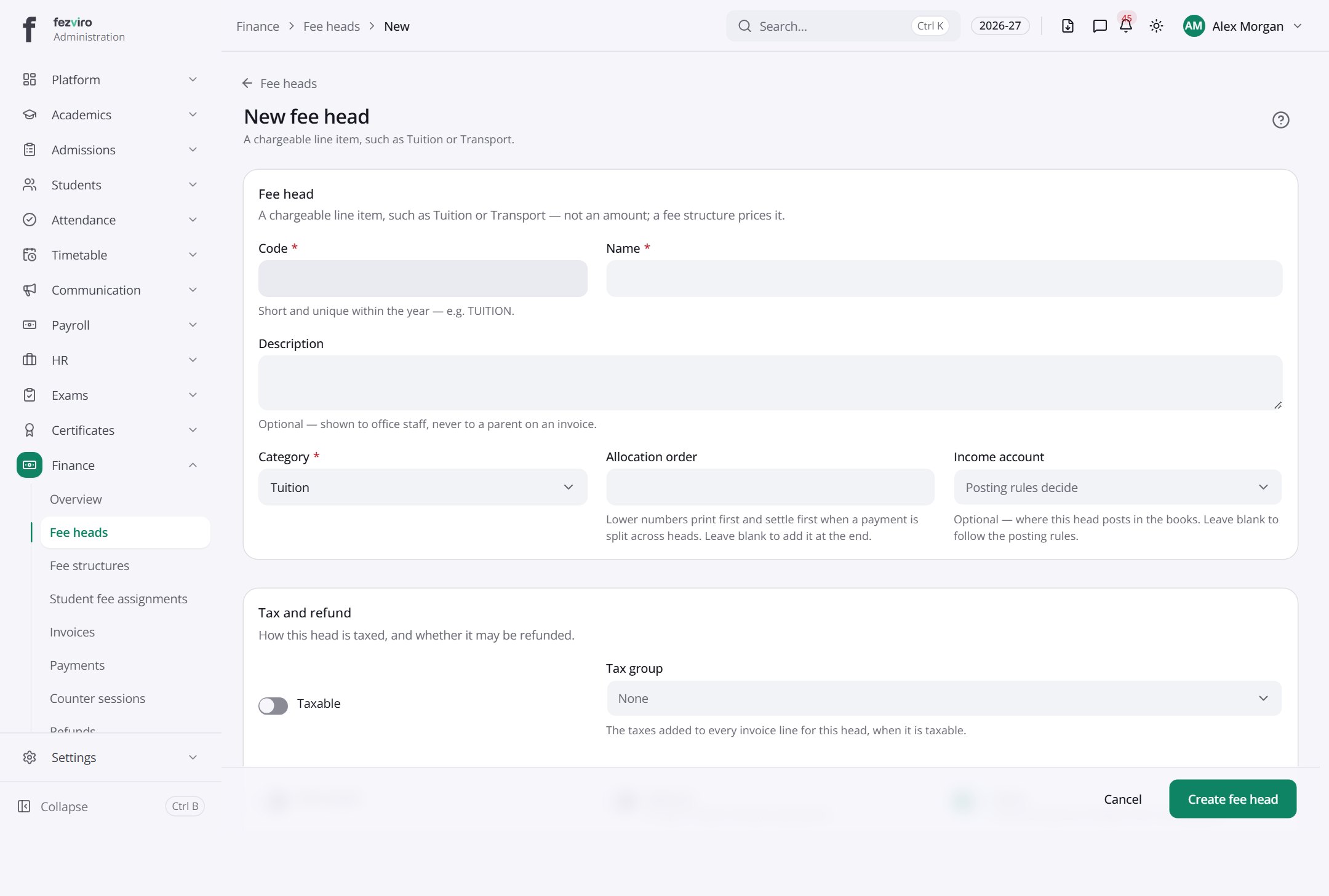Click the Settings gear icon

[x=30, y=757]
